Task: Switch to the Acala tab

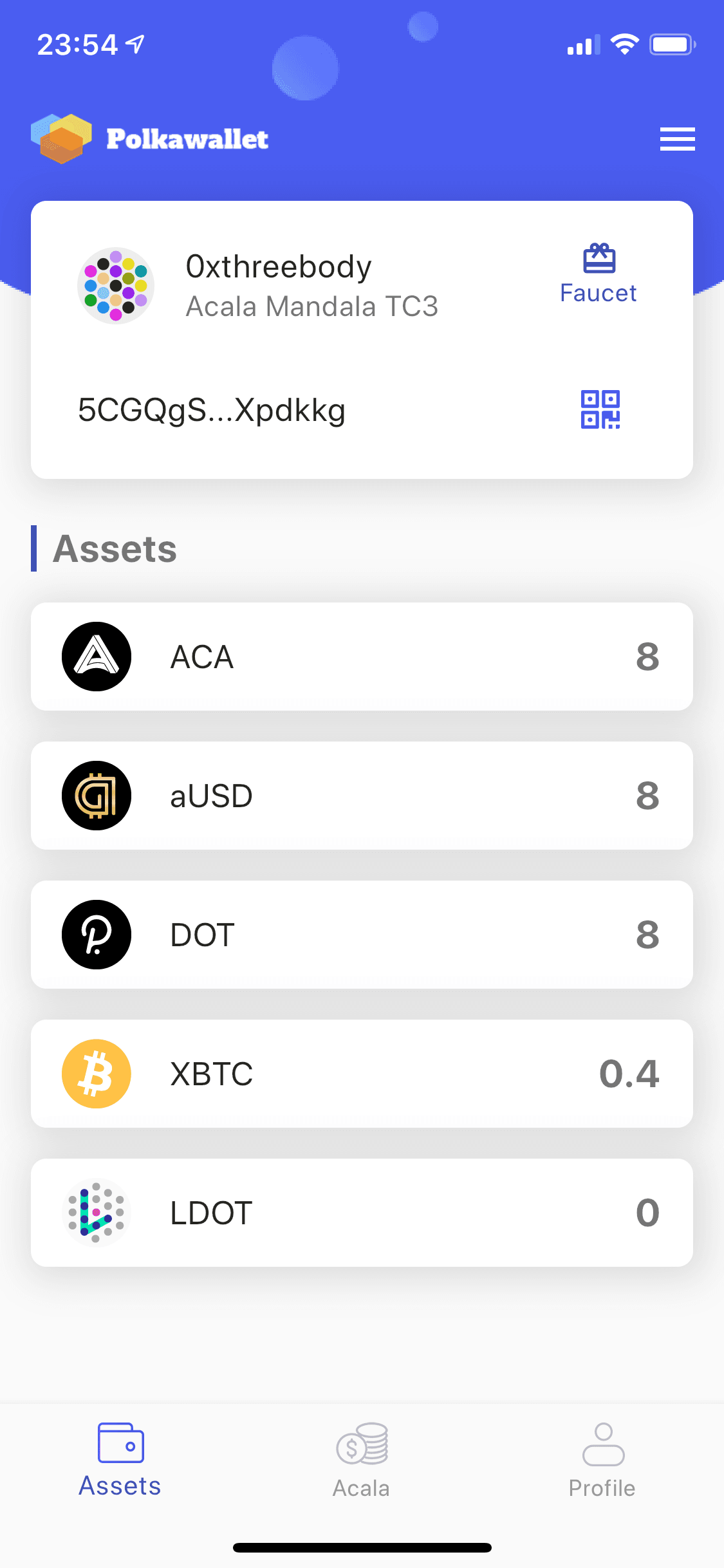Action: (x=362, y=1461)
